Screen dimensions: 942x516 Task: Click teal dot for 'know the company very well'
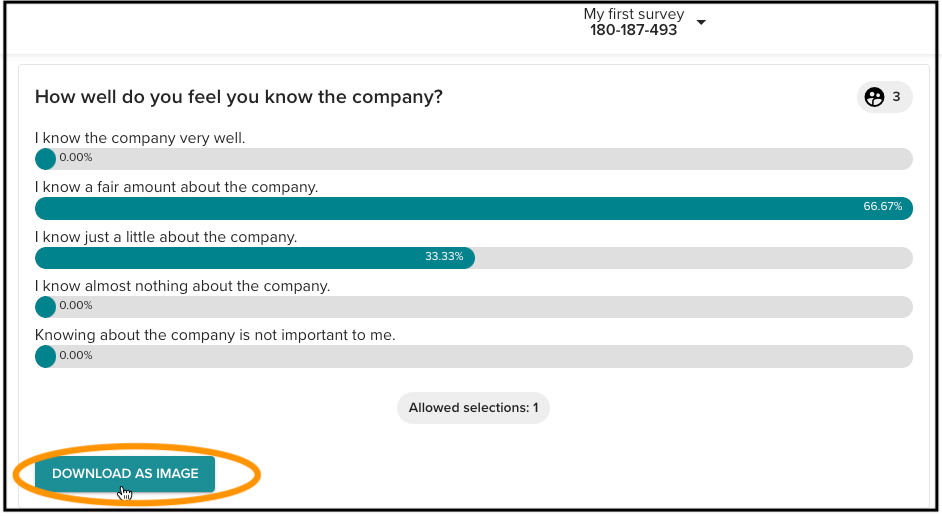pyautogui.click(x=45, y=159)
